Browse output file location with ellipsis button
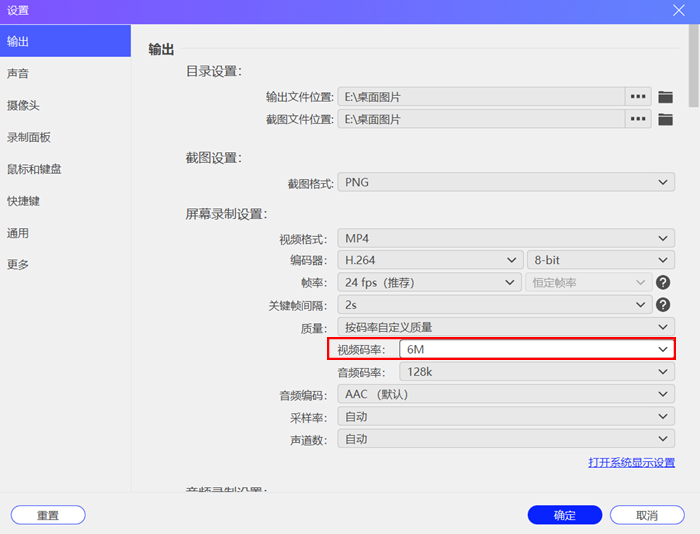The image size is (700, 534). coord(638,96)
